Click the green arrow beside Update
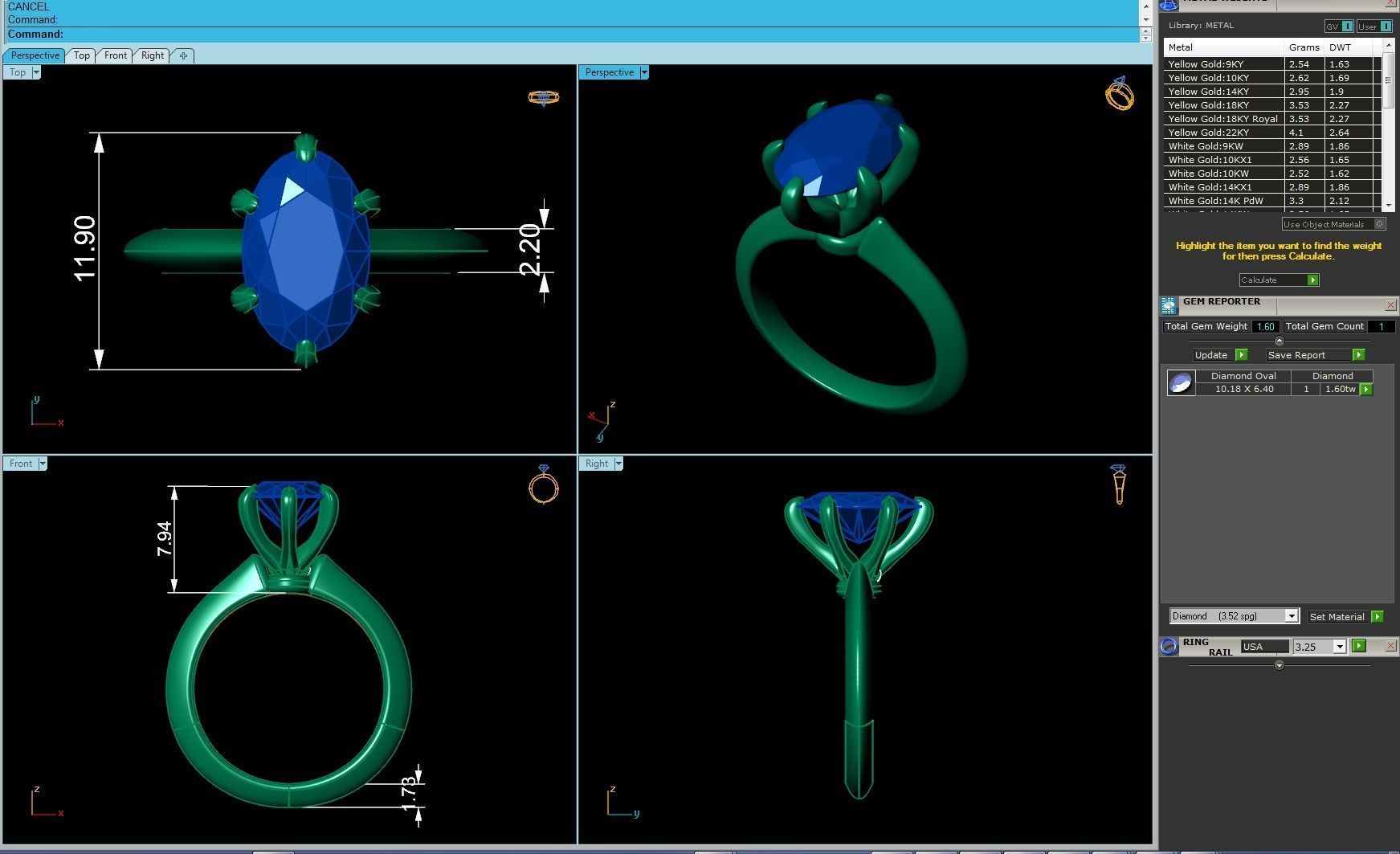Screen dimensions: 1400x854 click(x=1241, y=354)
